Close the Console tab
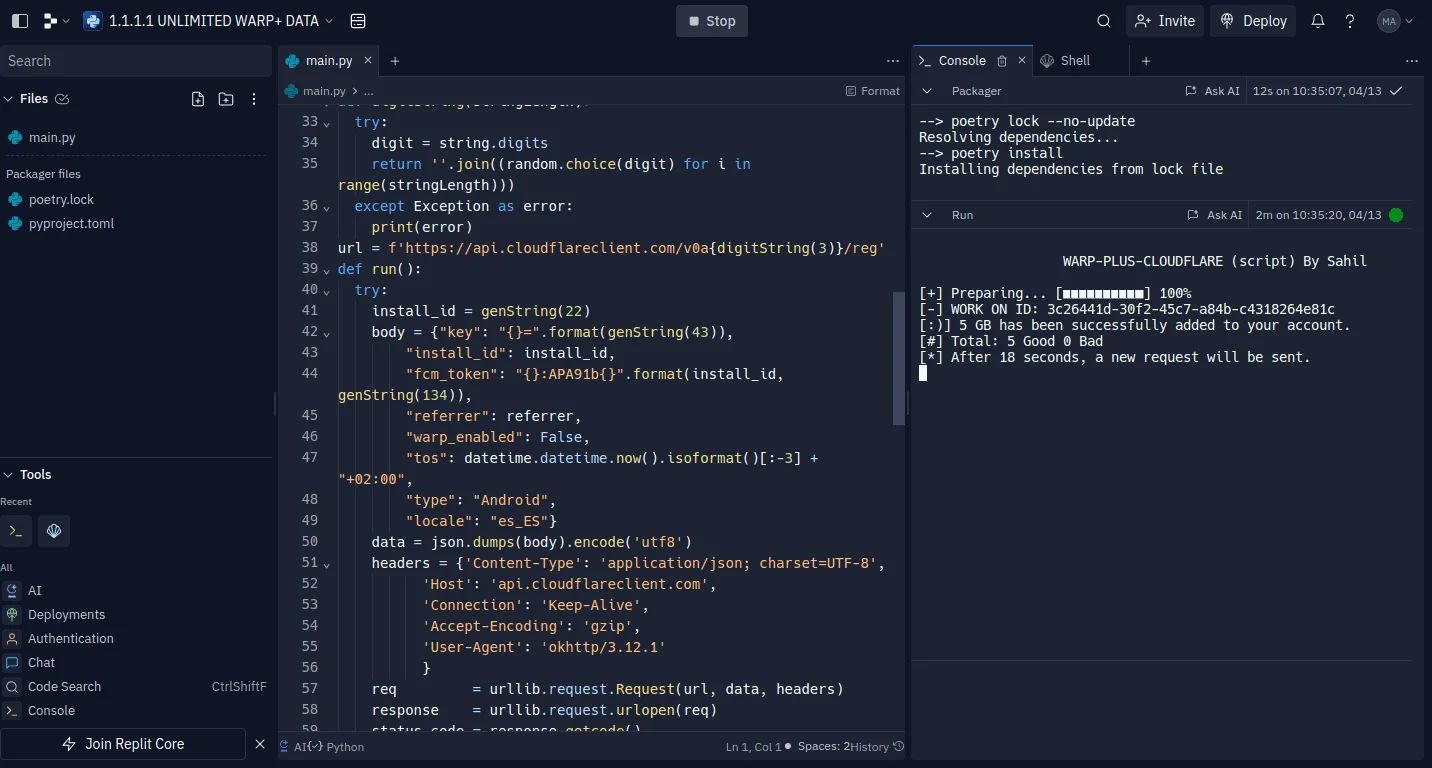Viewport: 1432px width, 768px height. coord(1022,61)
